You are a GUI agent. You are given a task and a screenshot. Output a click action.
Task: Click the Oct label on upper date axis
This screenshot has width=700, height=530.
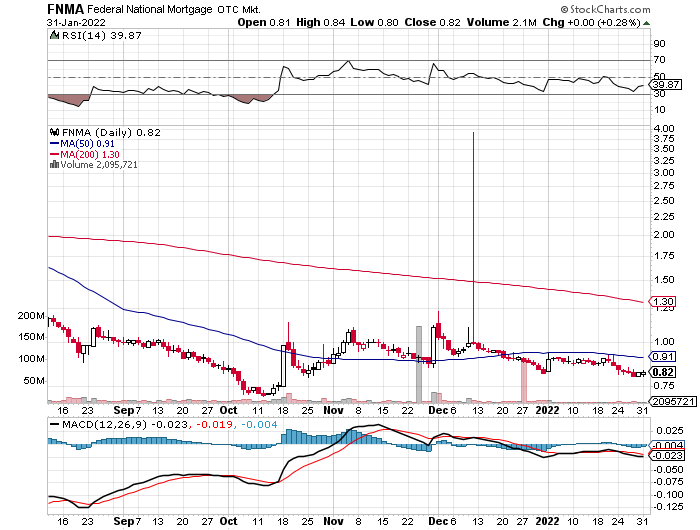[229, 410]
